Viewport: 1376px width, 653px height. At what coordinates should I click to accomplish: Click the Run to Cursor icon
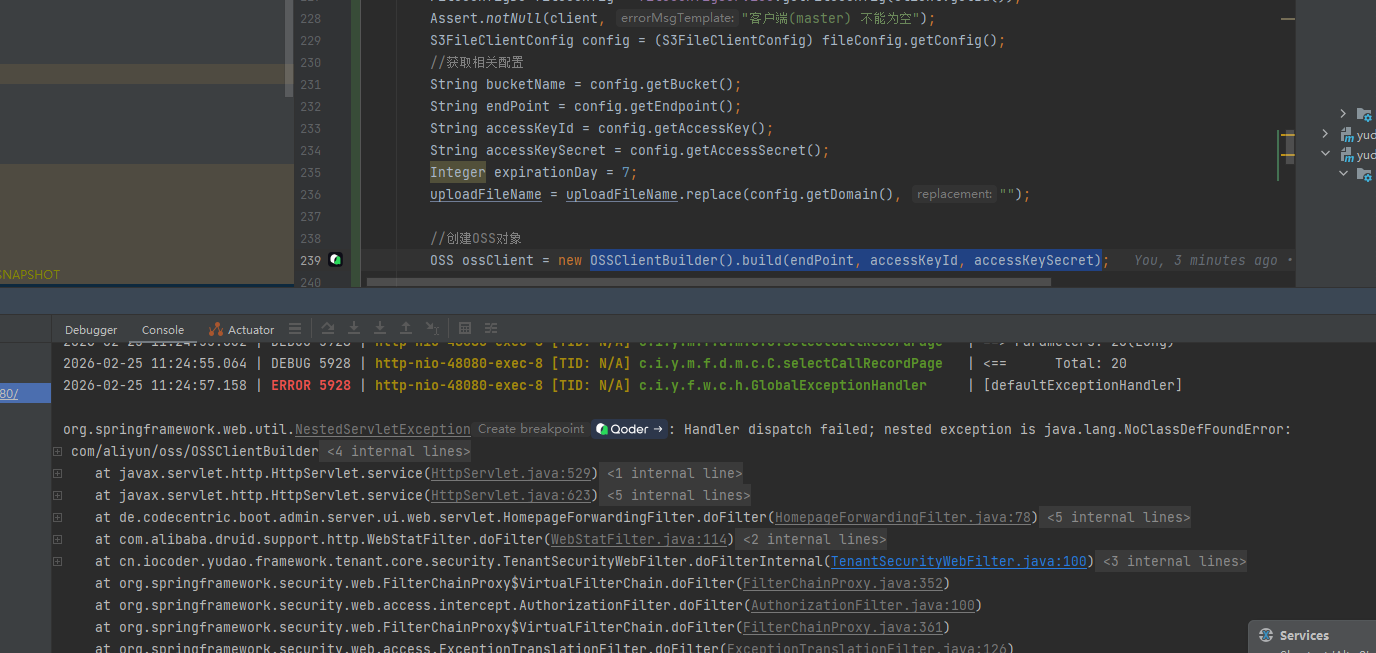[x=432, y=329]
